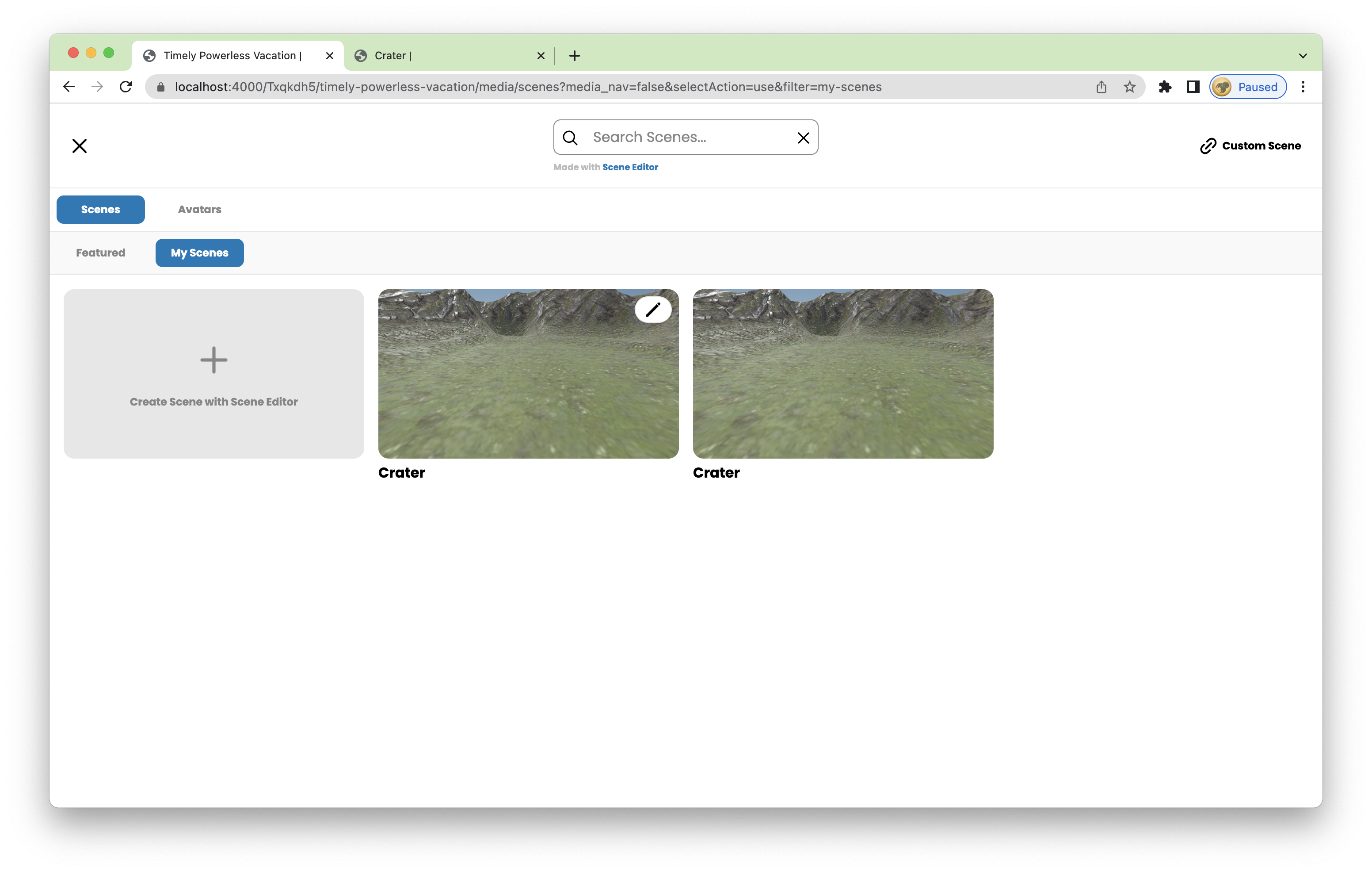Focus the Search Scenes input field

coord(686,138)
